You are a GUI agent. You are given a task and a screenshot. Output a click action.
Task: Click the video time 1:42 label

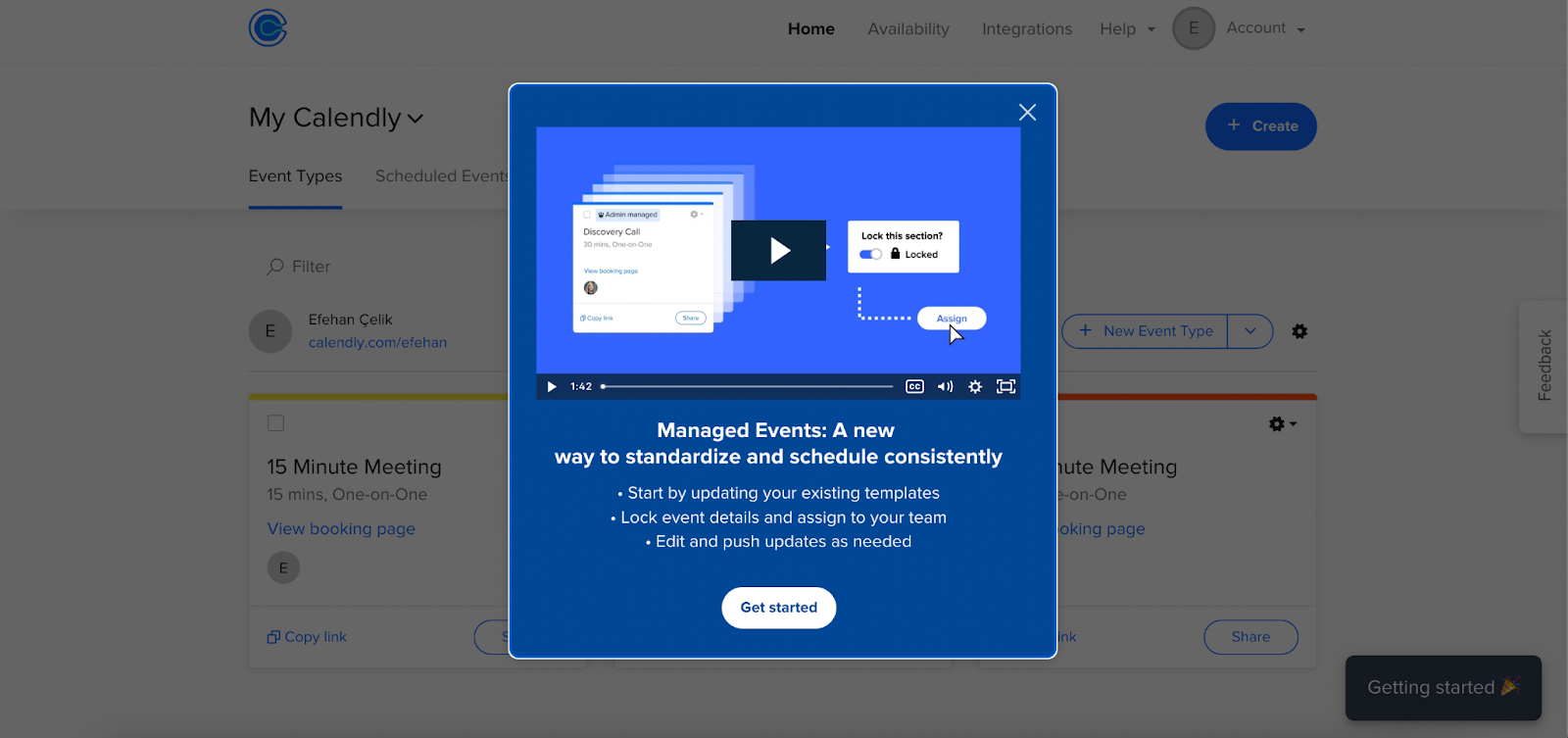pos(581,387)
